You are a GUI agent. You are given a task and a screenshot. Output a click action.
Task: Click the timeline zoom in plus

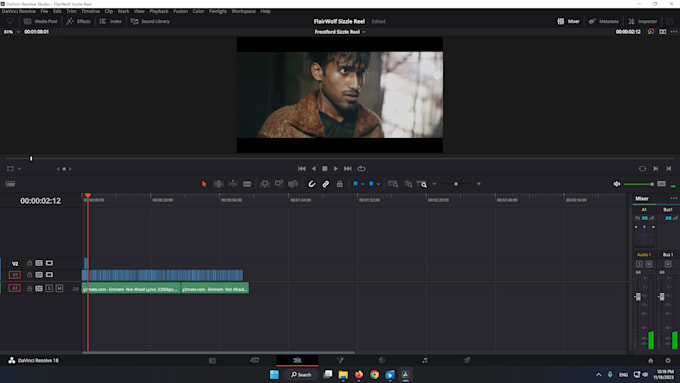tap(479, 184)
